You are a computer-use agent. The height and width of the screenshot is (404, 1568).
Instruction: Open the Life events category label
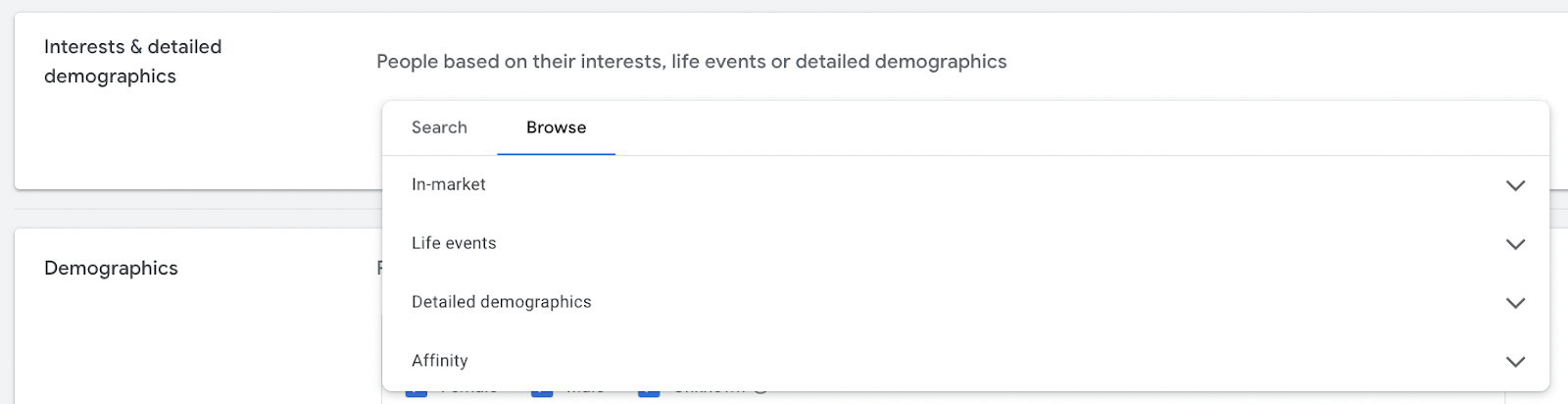(454, 243)
